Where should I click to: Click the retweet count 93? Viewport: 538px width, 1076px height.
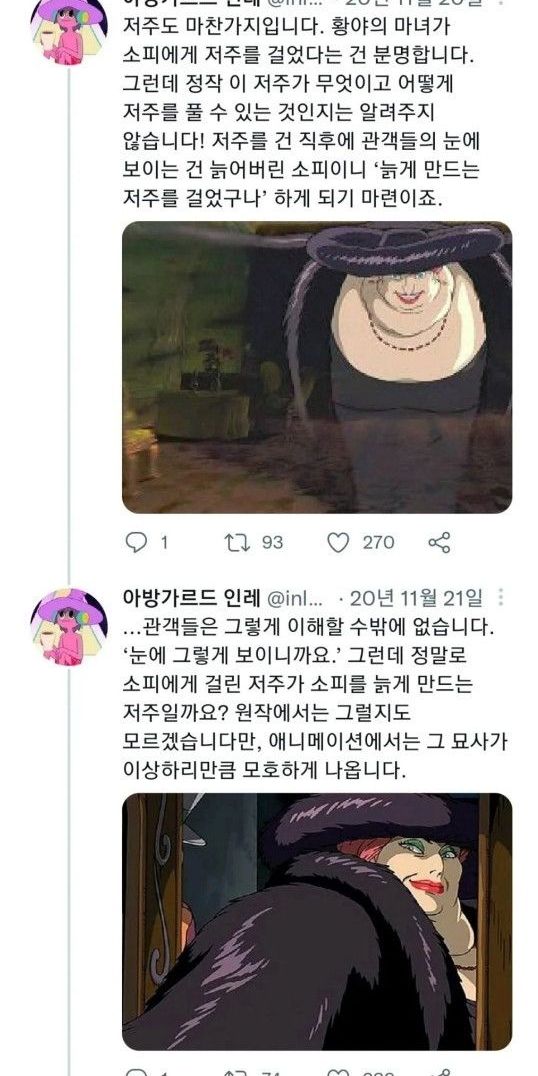point(272,542)
